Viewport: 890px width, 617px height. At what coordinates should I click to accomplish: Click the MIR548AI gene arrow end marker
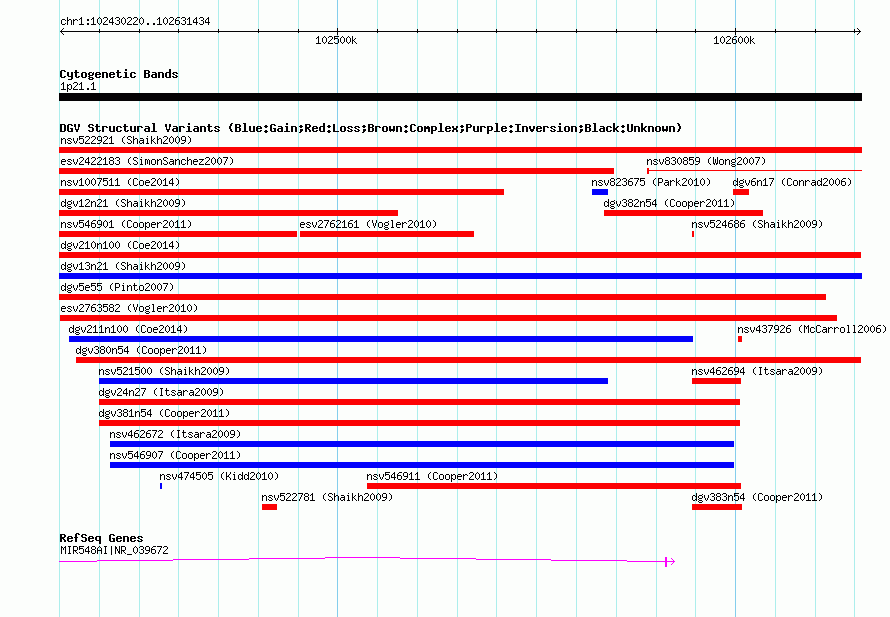pyautogui.click(x=670, y=561)
